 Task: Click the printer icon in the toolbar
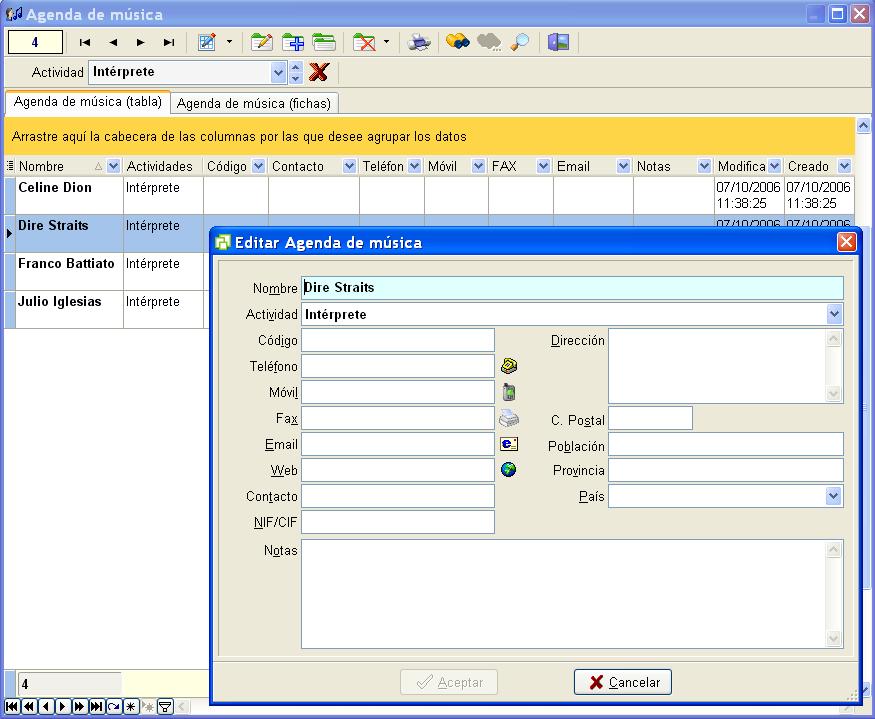419,42
